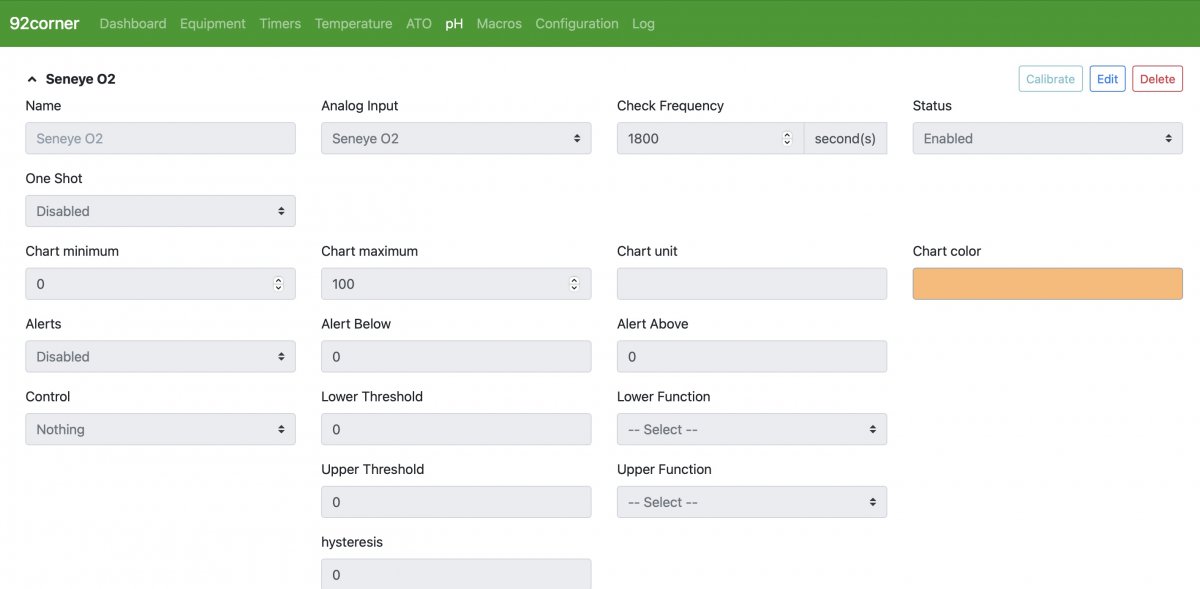Click the red Delete button
The height and width of the screenshot is (589, 1200).
click(1157, 79)
